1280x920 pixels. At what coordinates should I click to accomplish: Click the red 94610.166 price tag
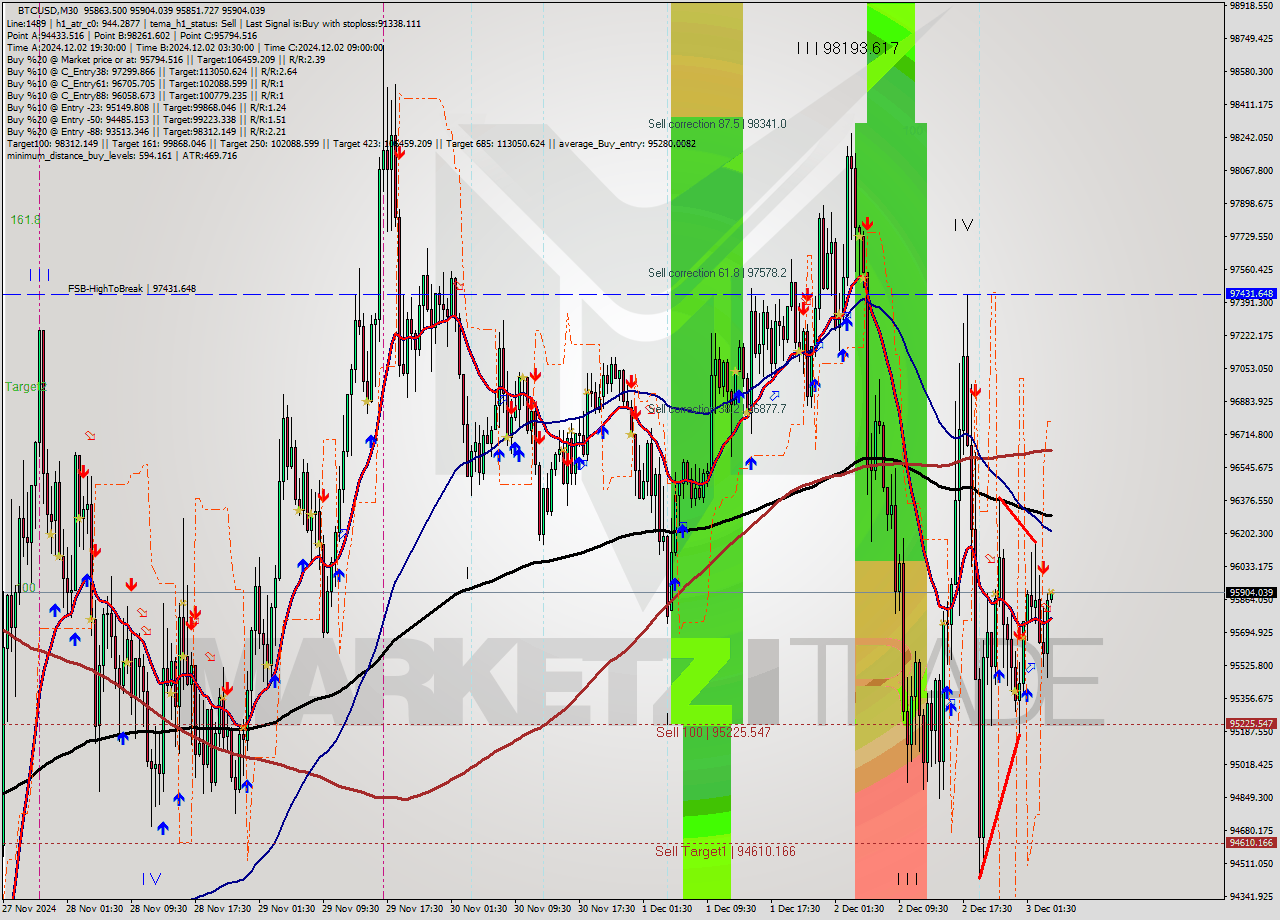click(x=1251, y=842)
